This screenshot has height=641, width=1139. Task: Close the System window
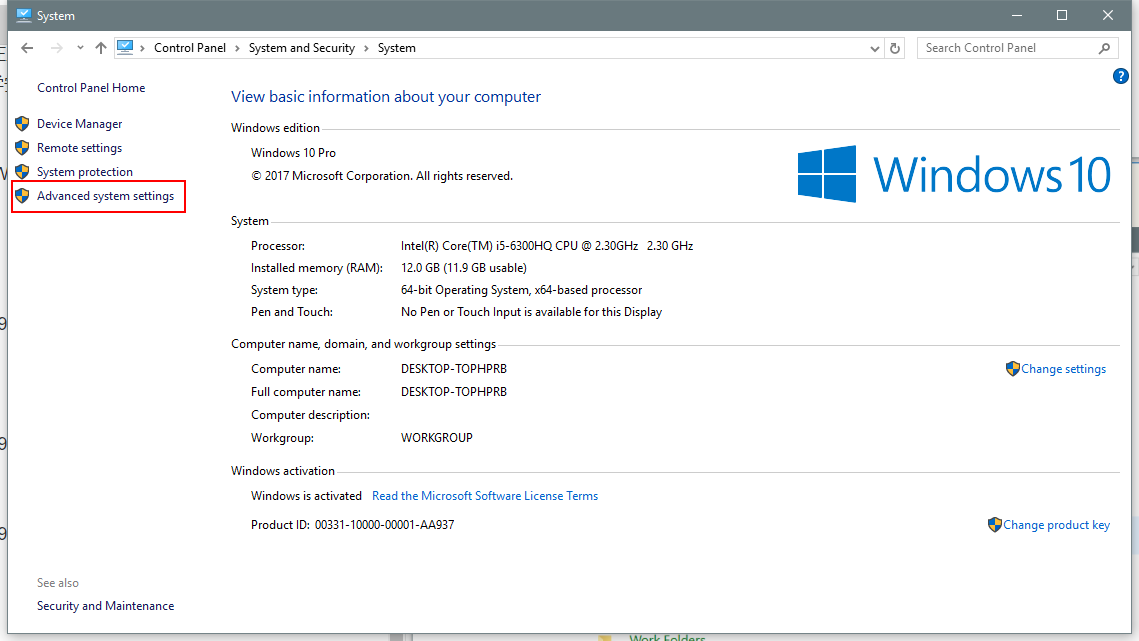click(1108, 15)
